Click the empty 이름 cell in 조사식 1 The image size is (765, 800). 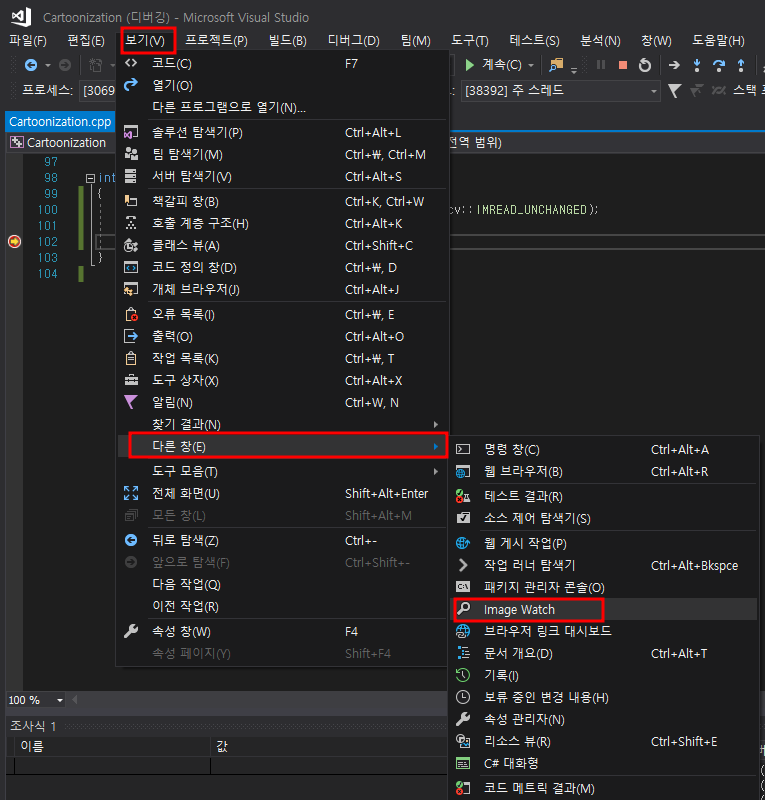pyautogui.click(x=112, y=766)
